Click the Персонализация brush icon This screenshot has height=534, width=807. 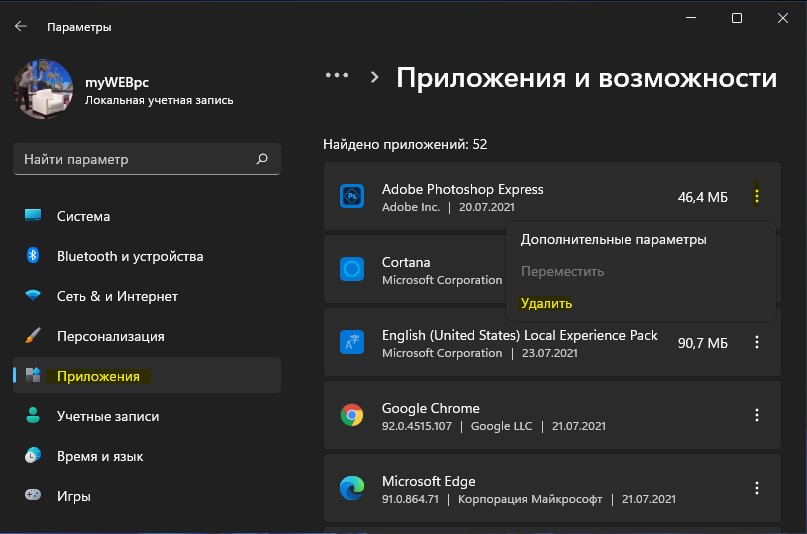tap(33, 335)
